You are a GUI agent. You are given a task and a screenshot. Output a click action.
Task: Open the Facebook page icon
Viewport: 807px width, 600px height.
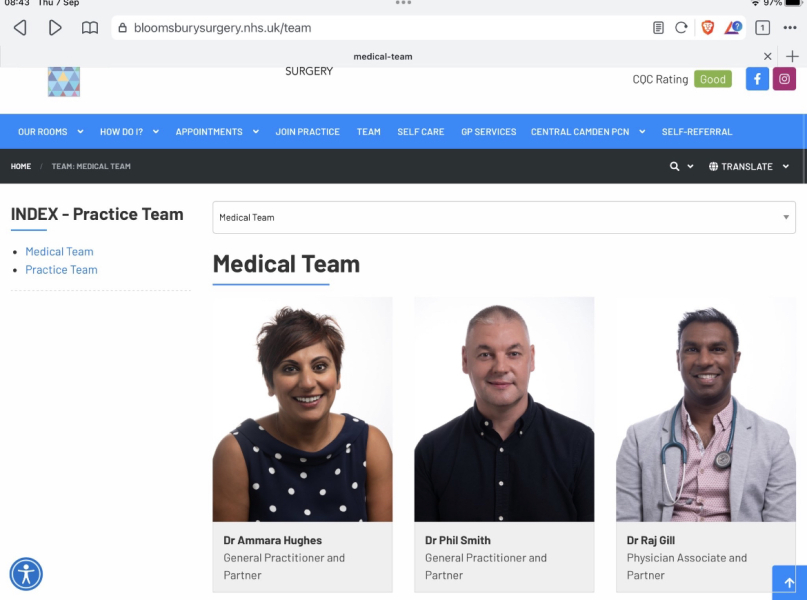(757, 78)
